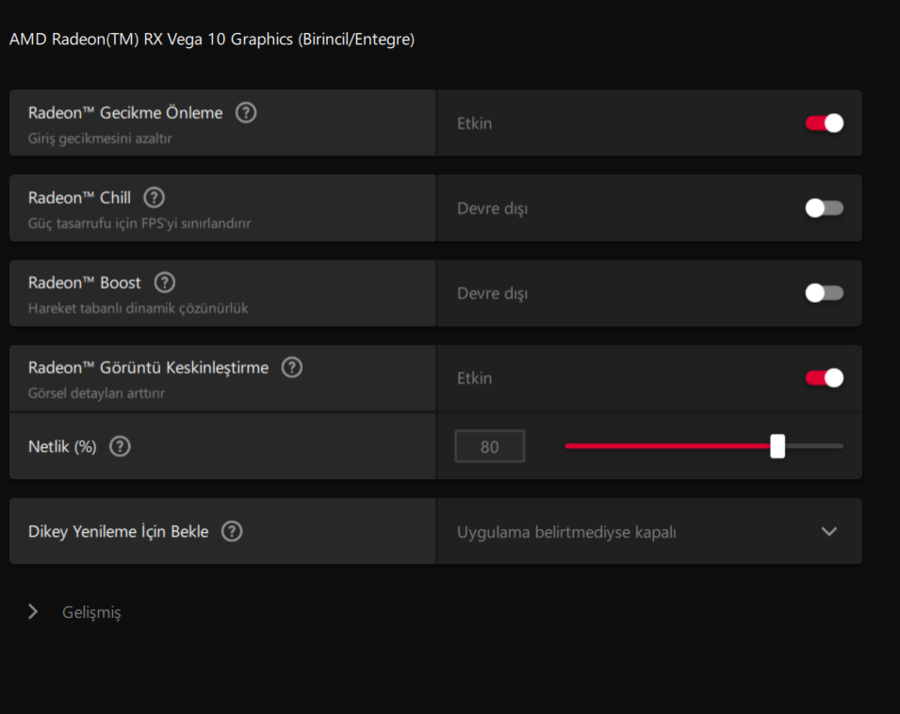Screen dimensions: 900x714
Task: Click the AMD Radeon RX Vega 10 title
Action: click(212, 39)
